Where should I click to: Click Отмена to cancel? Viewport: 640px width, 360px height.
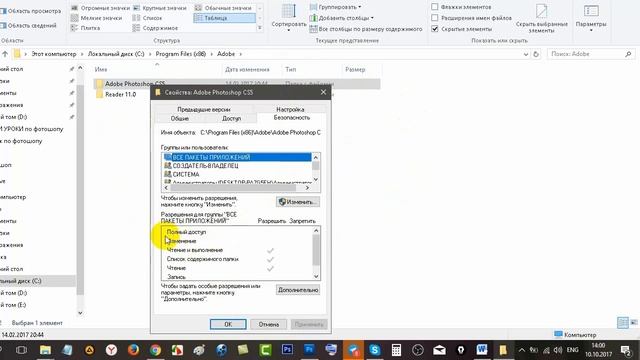pos(269,324)
